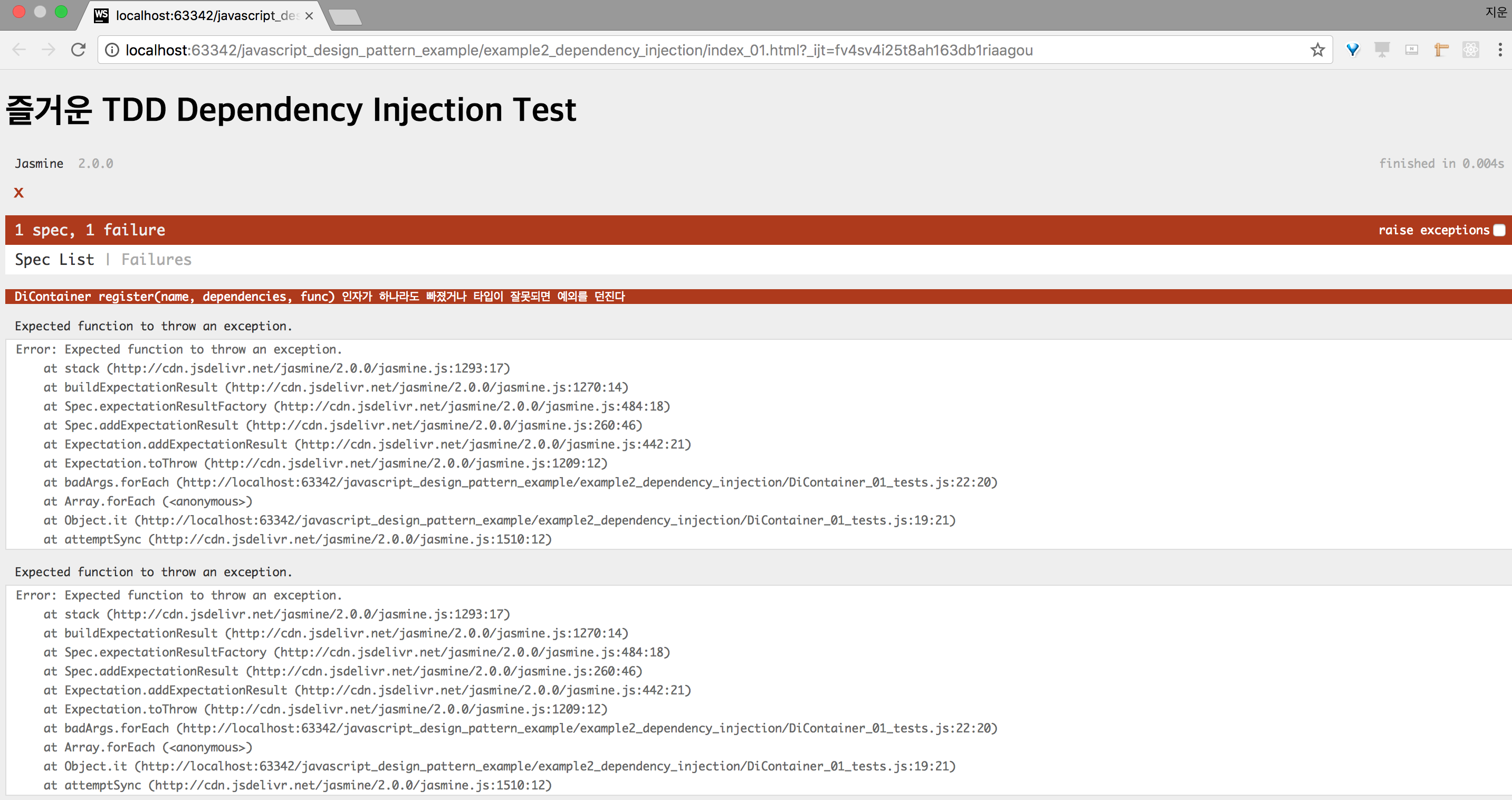Click the first 'Expected function to throw an exception.' message

click(x=153, y=326)
